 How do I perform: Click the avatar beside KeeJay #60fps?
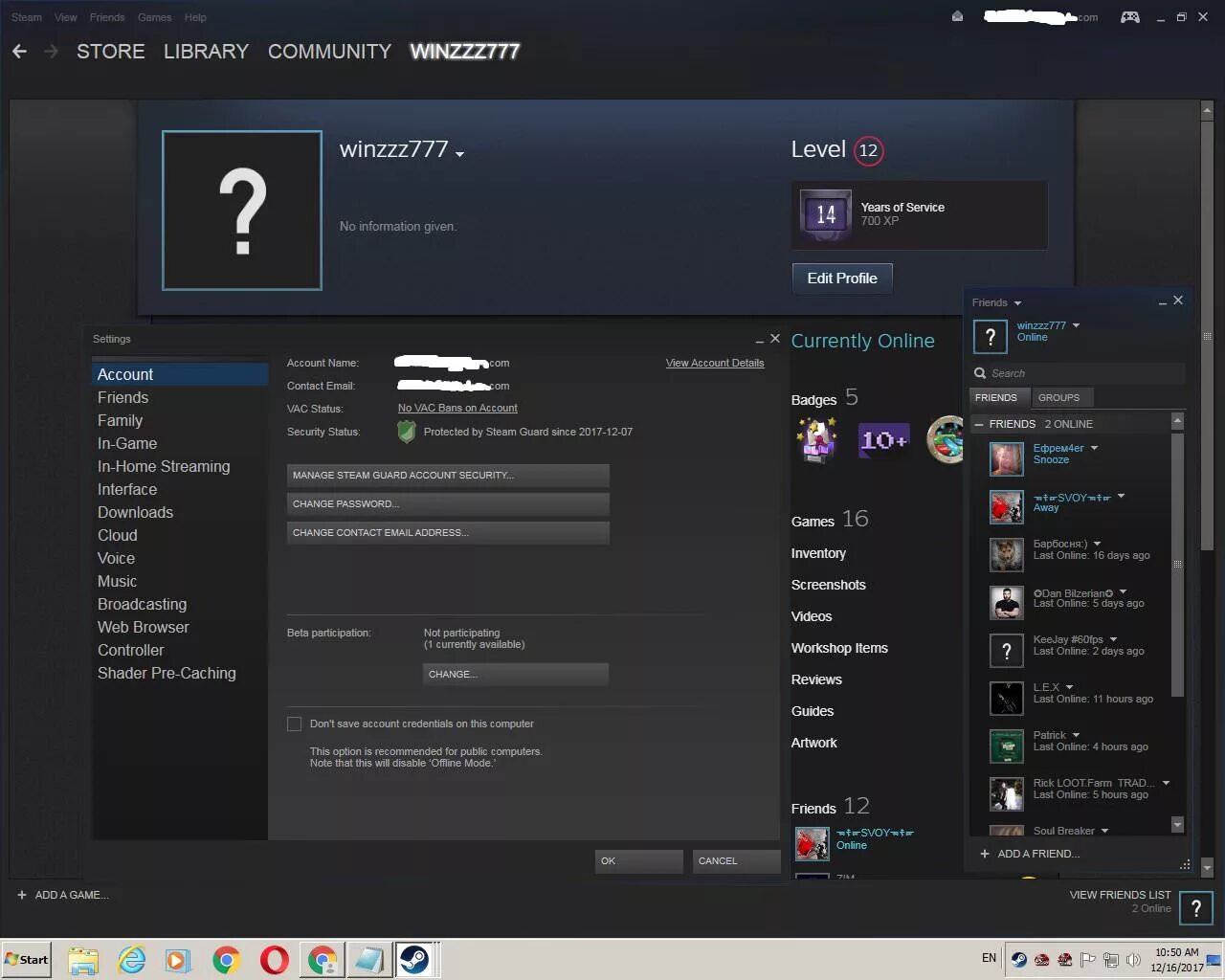click(x=1007, y=651)
